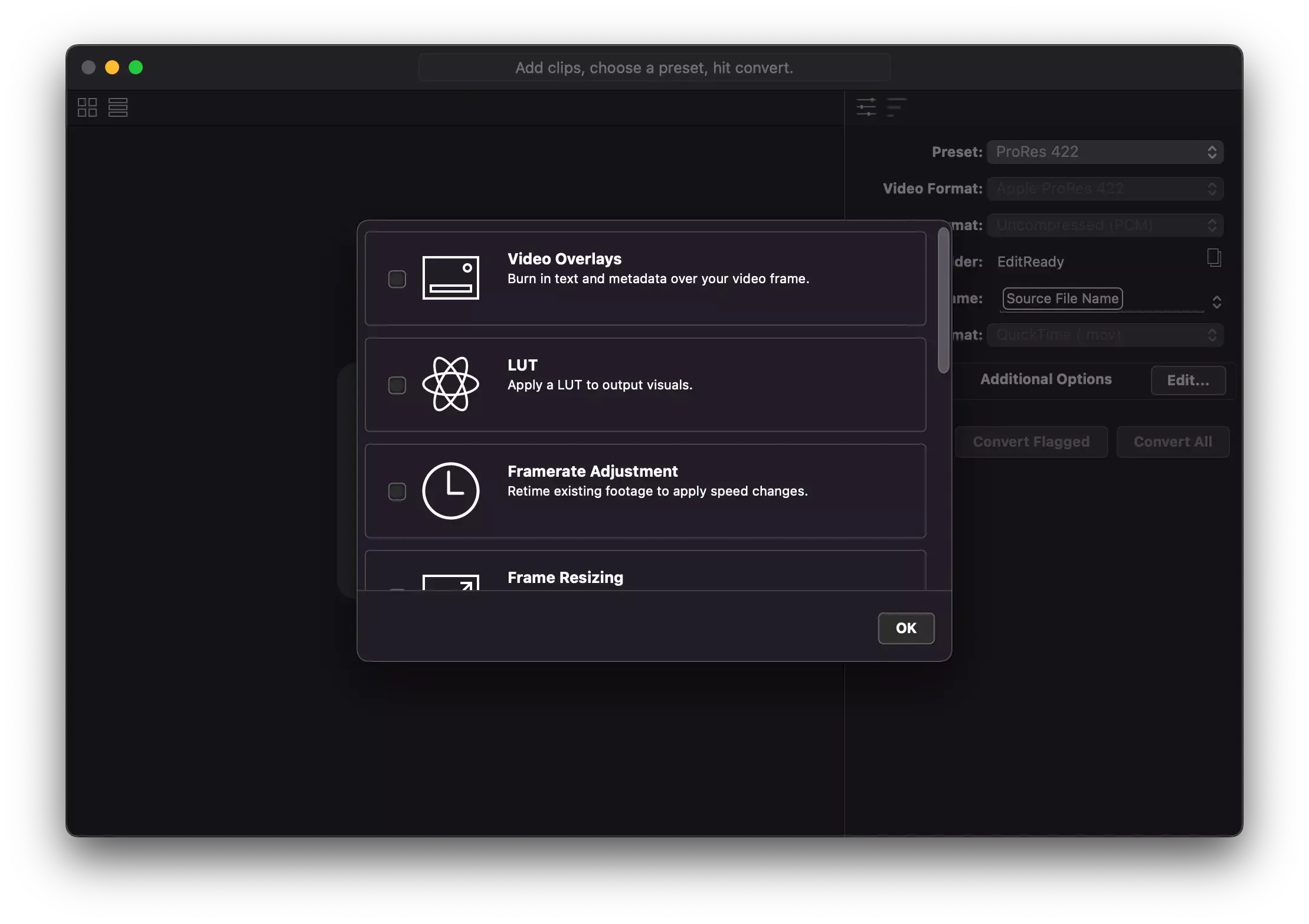The height and width of the screenshot is (924, 1309).
Task: Click the Video Overlays frame icon
Action: [x=450, y=278]
